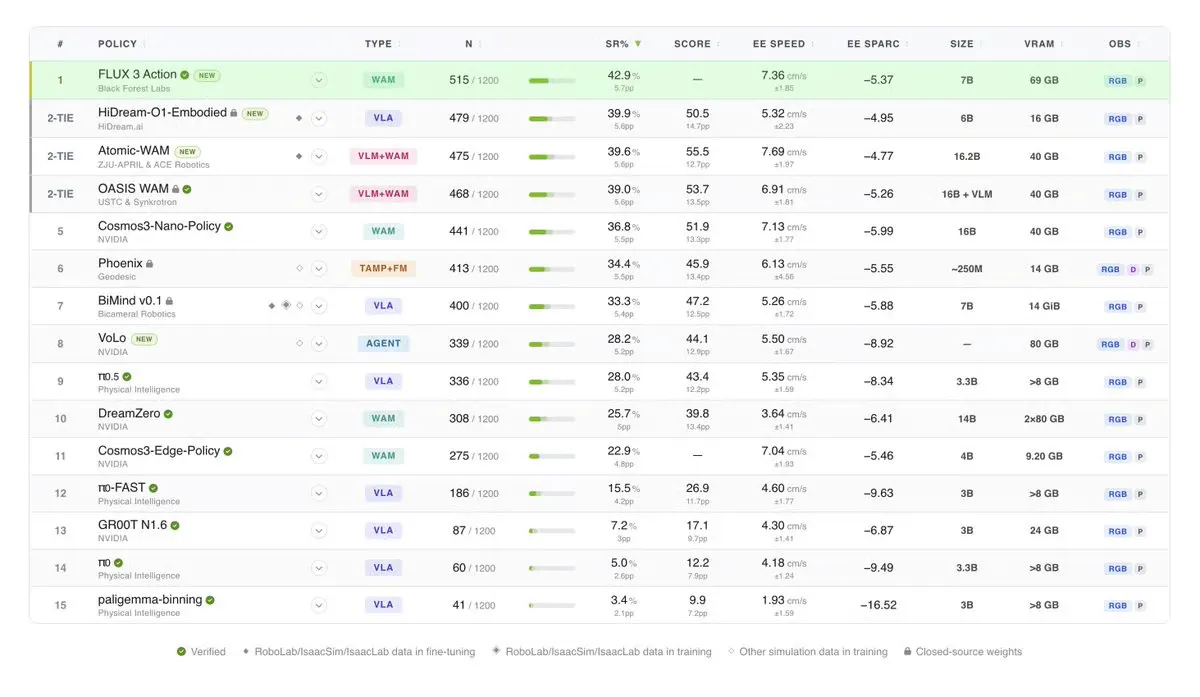Click the WAM type badge for FLUX 3 Action

[383, 80]
